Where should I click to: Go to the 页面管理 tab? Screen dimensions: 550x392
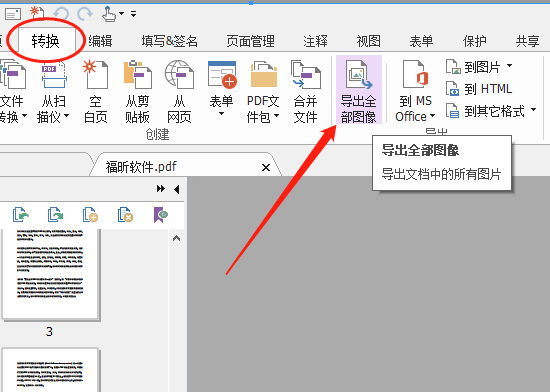(x=250, y=41)
